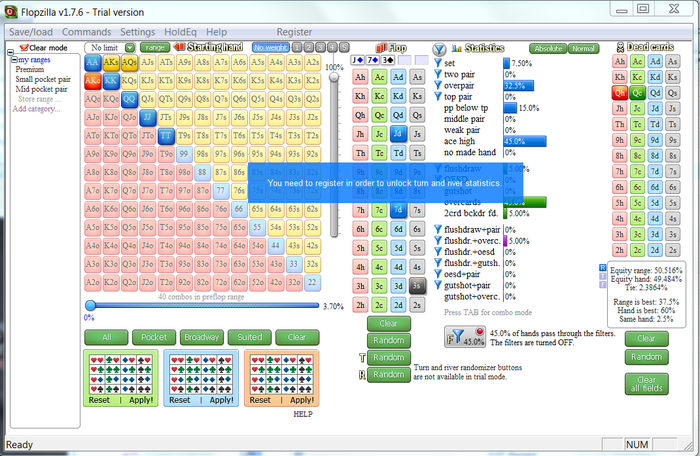Image resolution: width=700 pixels, height=456 pixels.
Task: Click the Broadway button
Action: (x=202, y=337)
